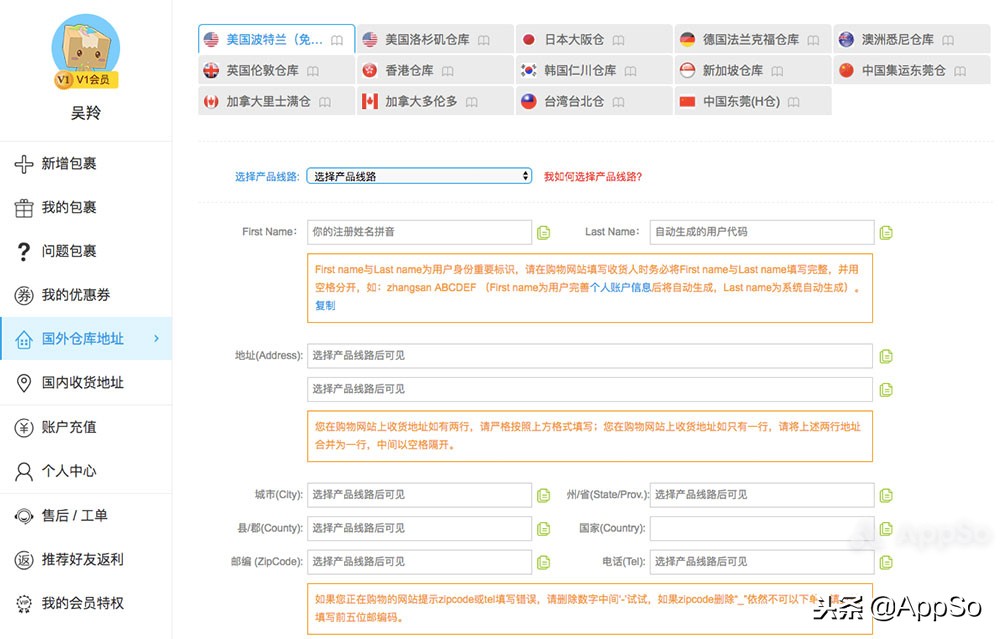Open the 新增包裹 sidebar icon
The width and height of the screenshot is (1000, 639).
22,164
